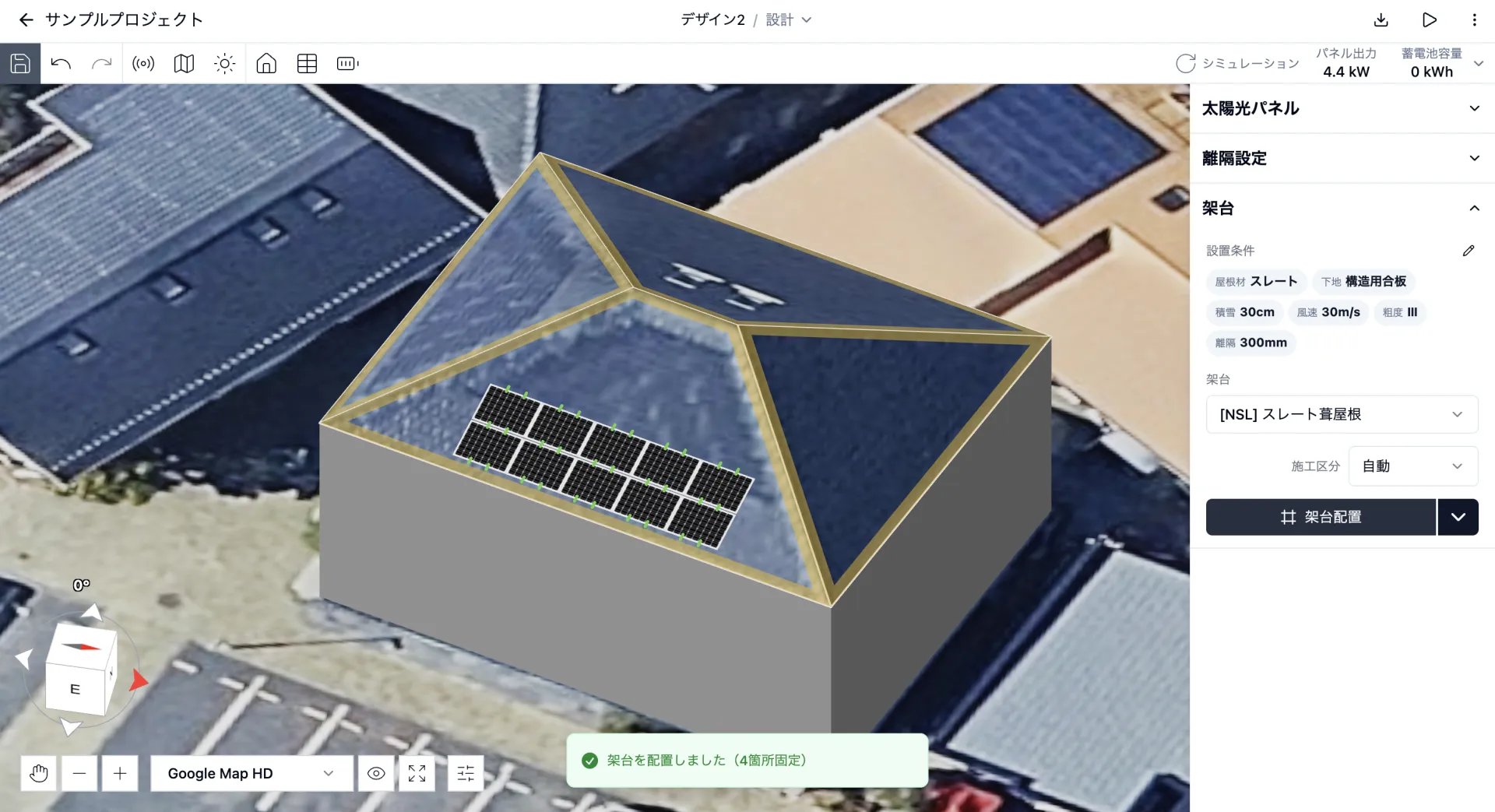Open the battery storage tool

347,63
